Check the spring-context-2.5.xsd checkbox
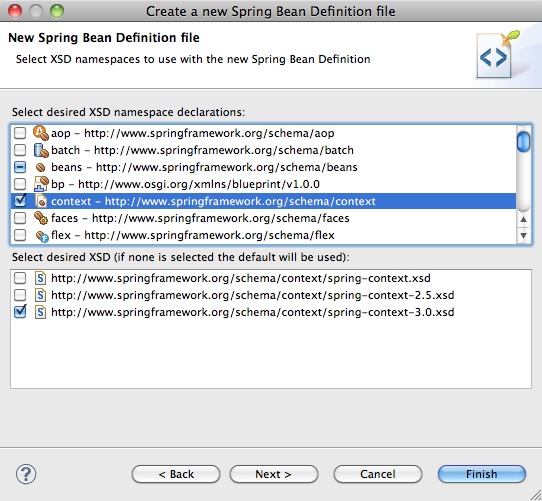Screen dimensions: 542x501 20,295
